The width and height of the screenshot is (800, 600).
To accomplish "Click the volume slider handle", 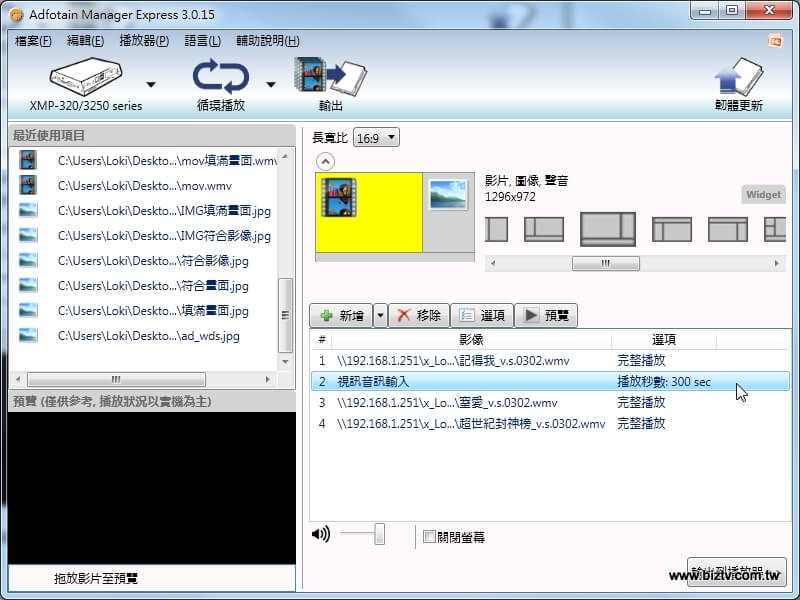I will (x=380, y=534).
